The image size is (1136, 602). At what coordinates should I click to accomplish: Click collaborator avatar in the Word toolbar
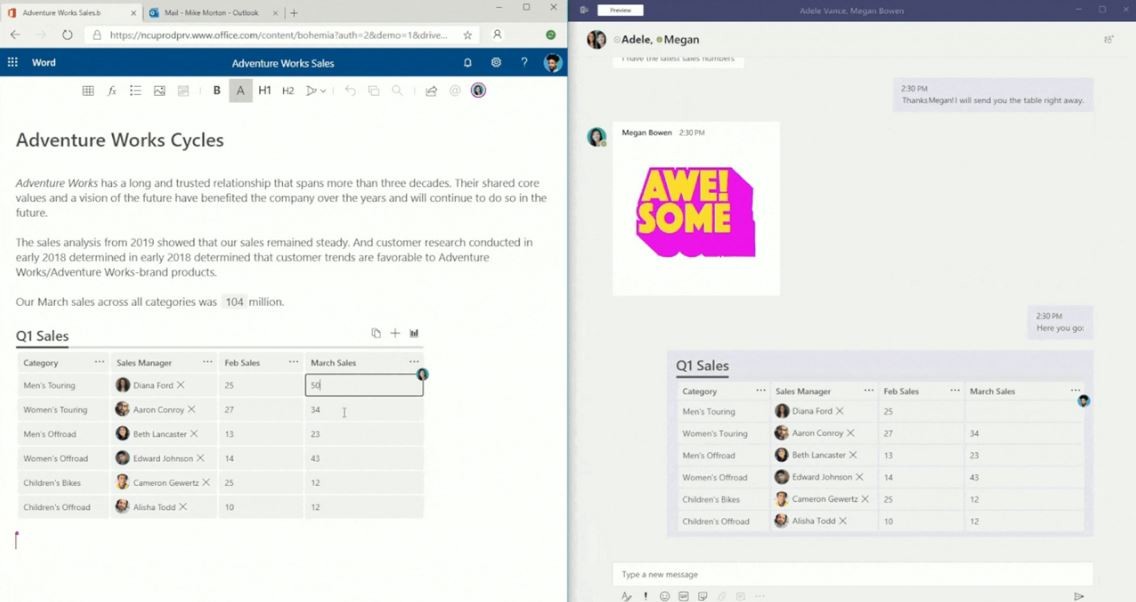point(478,91)
